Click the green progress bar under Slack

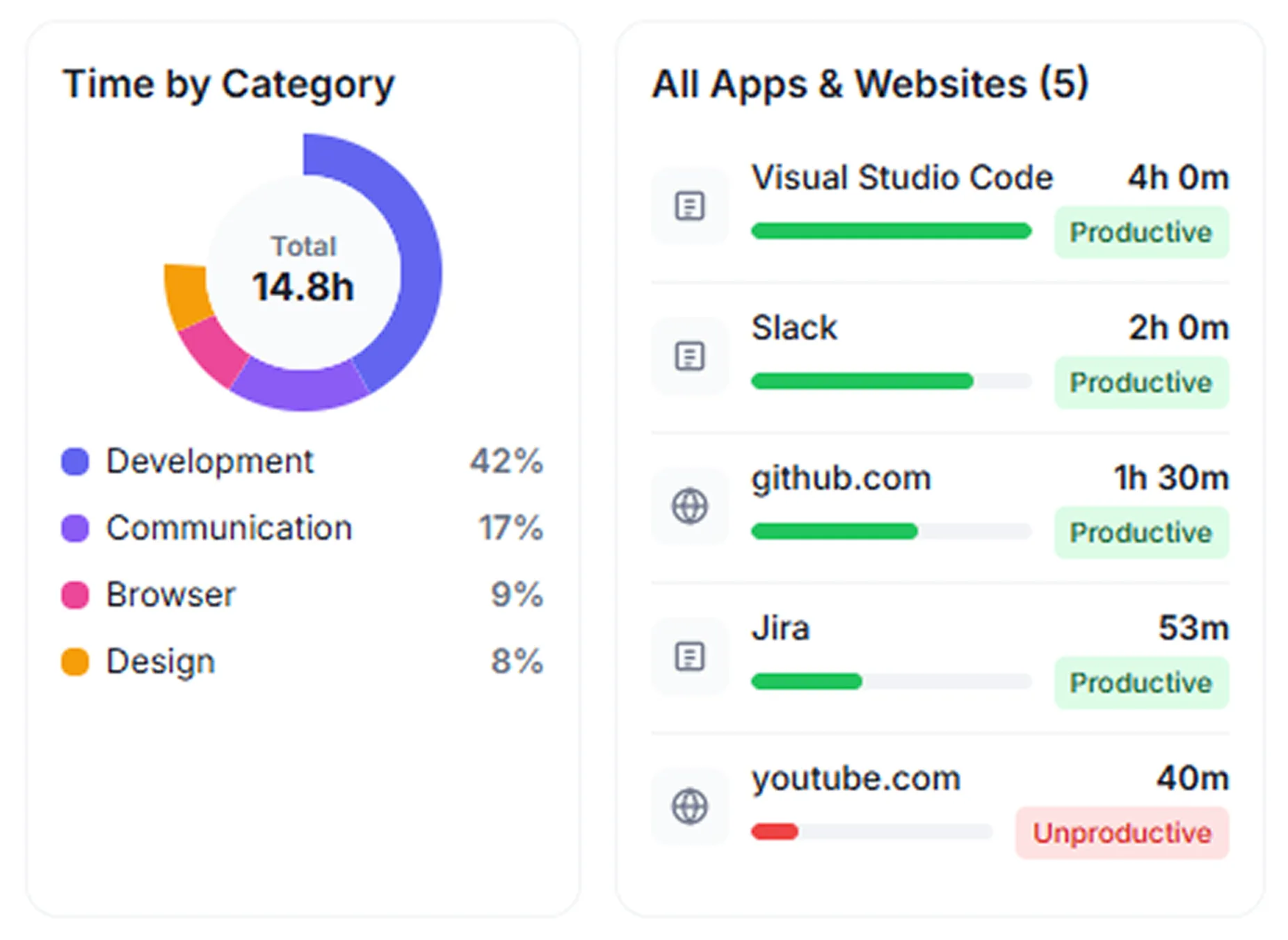coord(862,381)
